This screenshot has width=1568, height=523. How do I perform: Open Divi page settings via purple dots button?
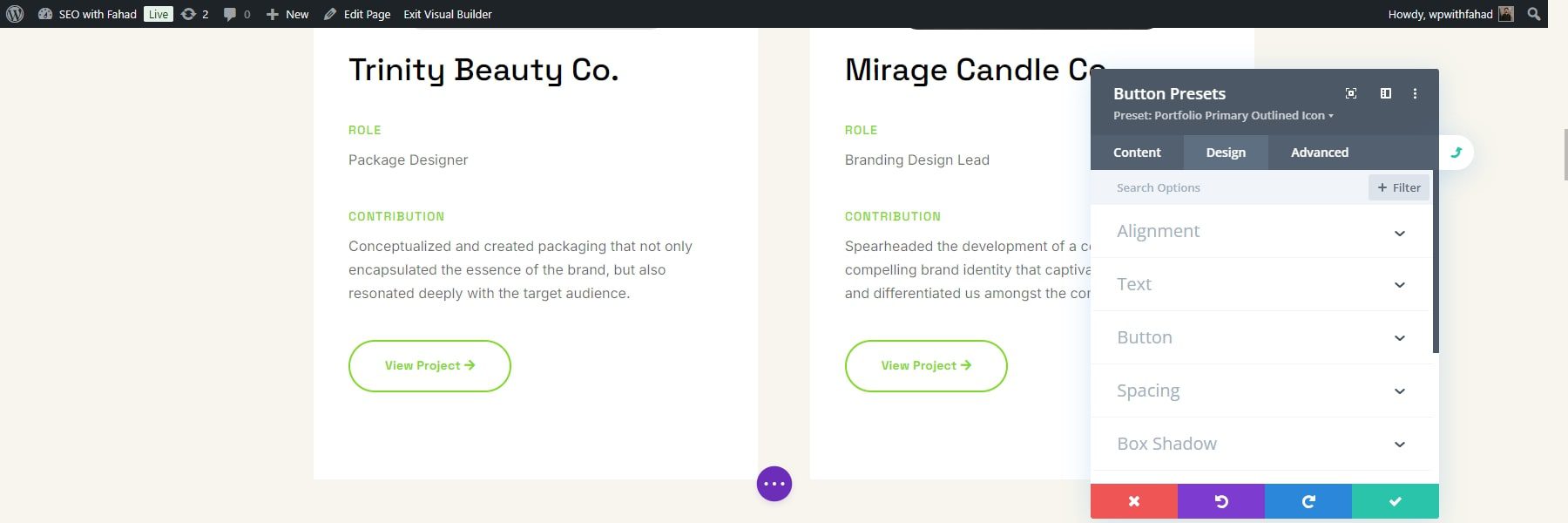point(774,484)
